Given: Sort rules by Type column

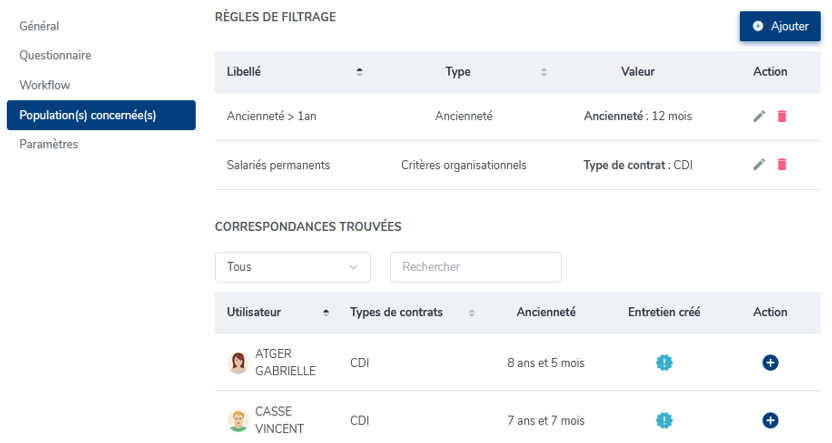Looking at the screenshot, I should (544, 72).
